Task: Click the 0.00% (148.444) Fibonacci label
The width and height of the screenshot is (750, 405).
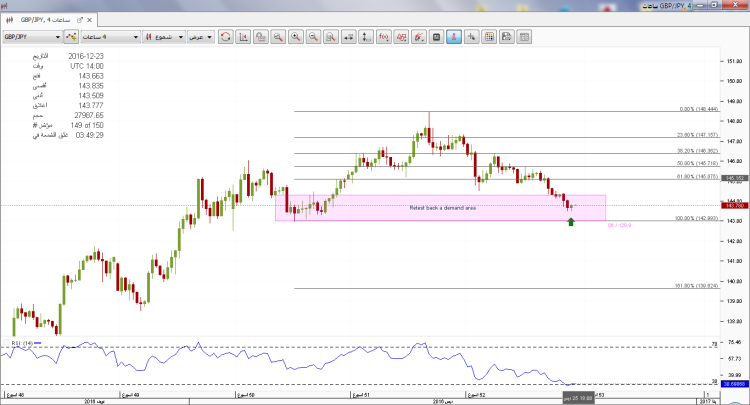Action: coord(699,109)
